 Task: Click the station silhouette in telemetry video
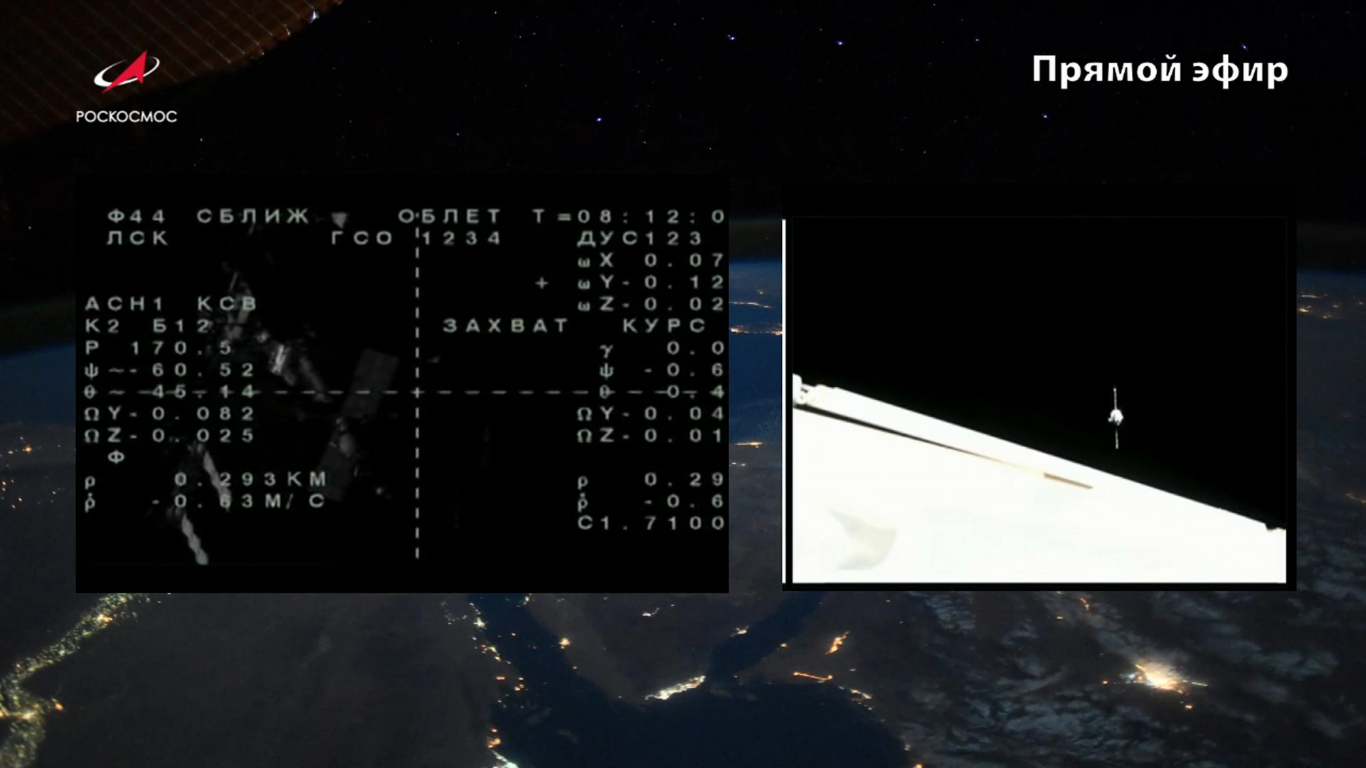[x=290, y=390]
